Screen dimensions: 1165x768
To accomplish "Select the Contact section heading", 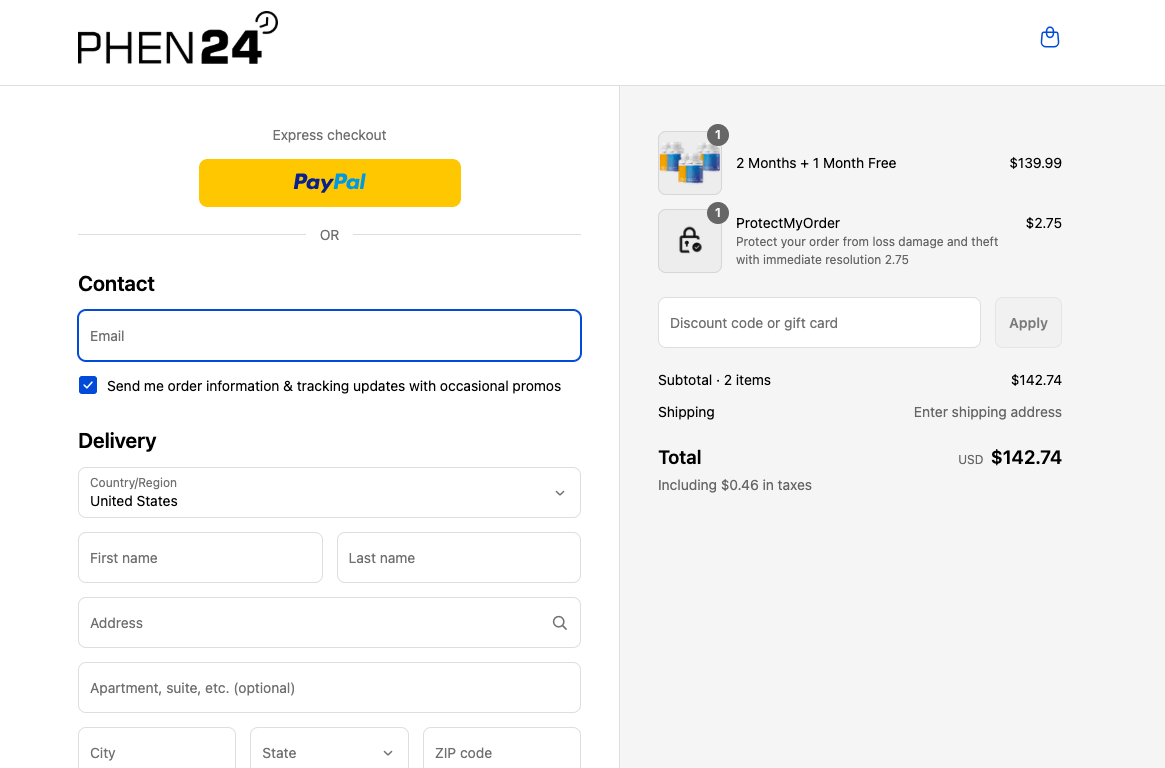I will 116,284.
